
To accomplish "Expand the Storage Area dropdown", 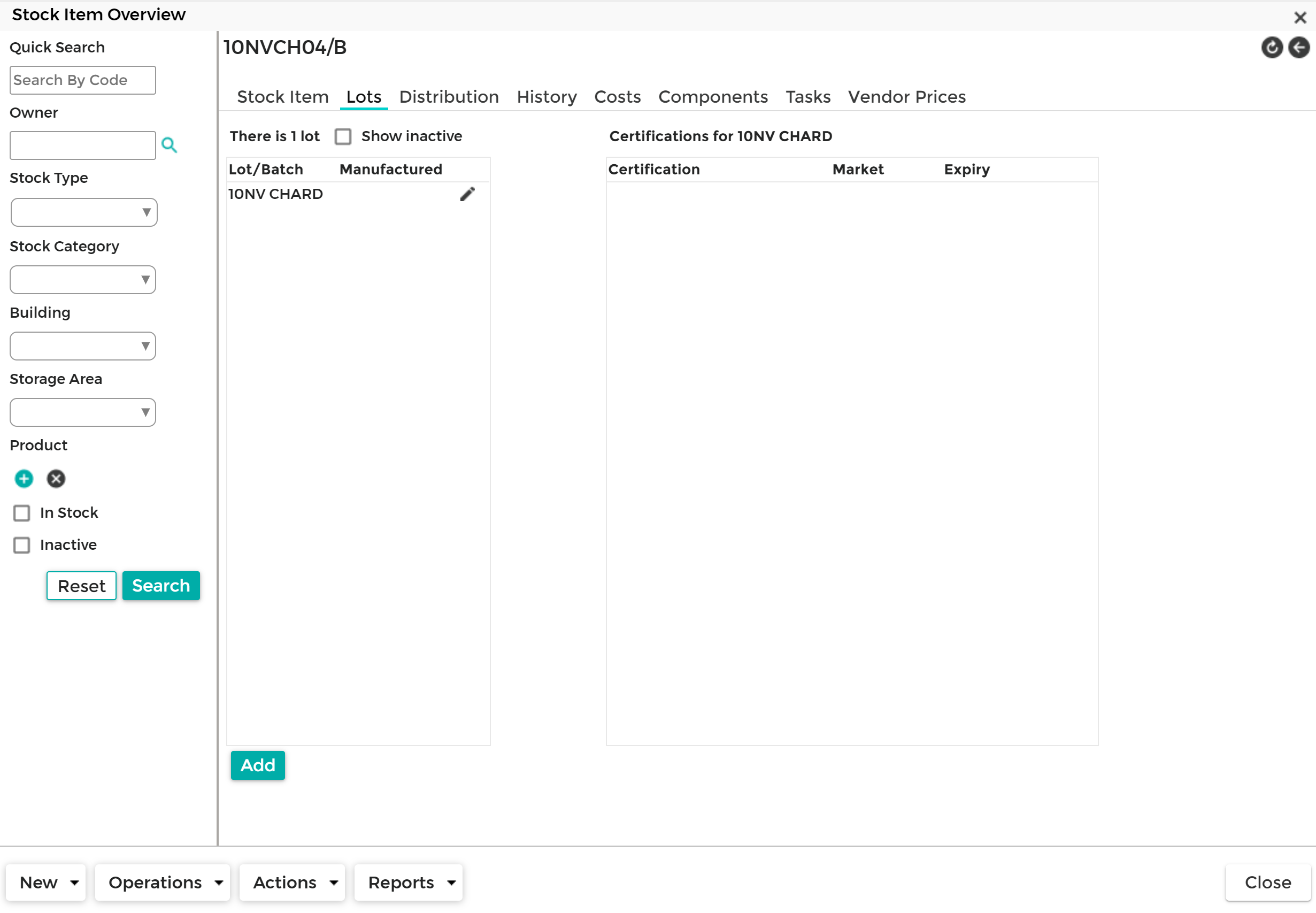I will [x=83, y=412].
